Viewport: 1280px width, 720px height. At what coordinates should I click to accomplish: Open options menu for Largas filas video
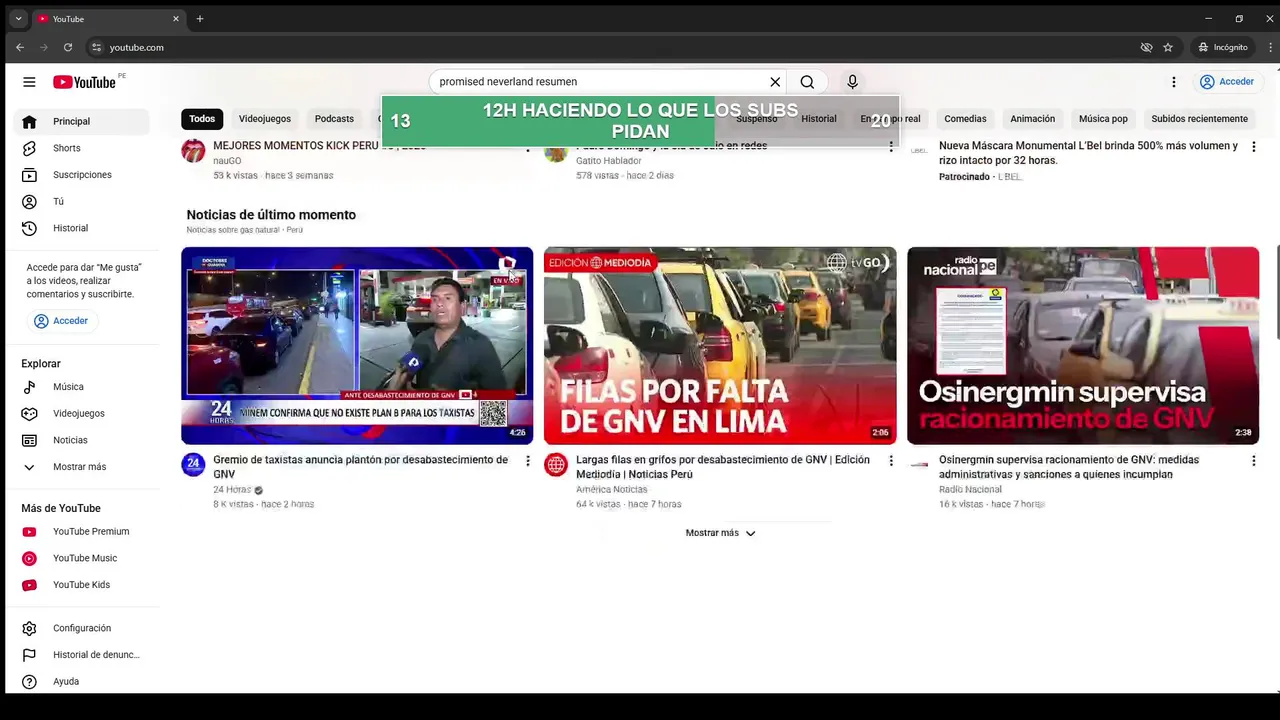[891, 461]
